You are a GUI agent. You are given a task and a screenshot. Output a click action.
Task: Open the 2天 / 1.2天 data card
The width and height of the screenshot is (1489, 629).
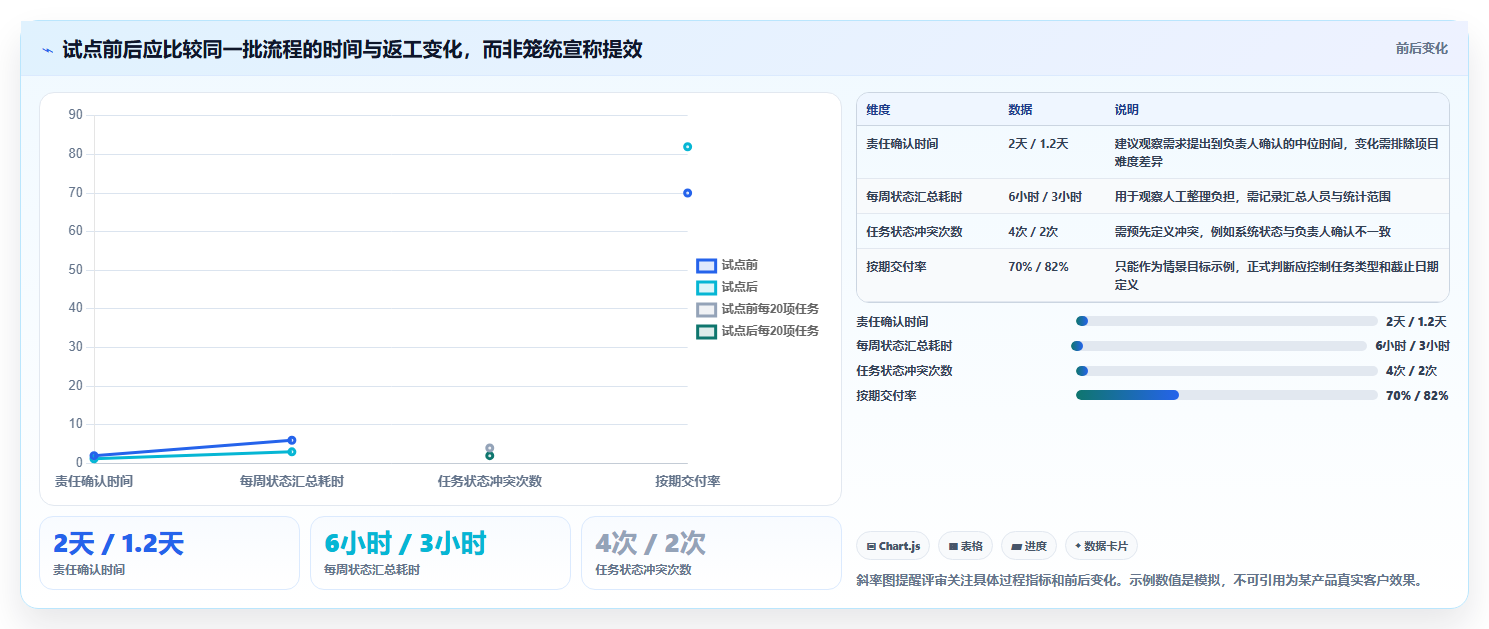(169, 553)
